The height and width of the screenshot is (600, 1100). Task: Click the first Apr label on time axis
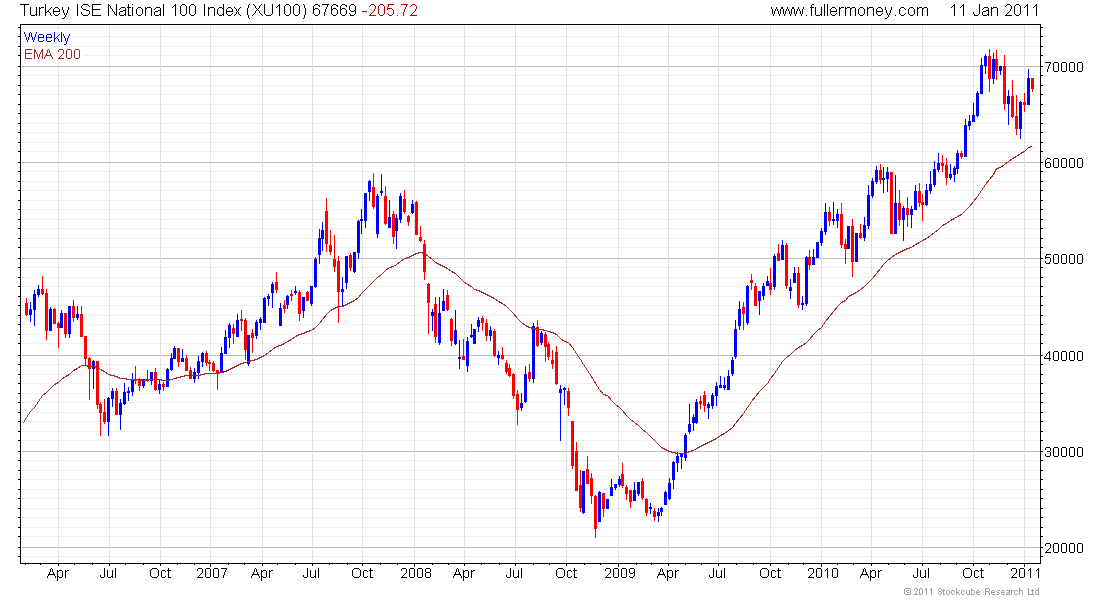pos(58,574)
